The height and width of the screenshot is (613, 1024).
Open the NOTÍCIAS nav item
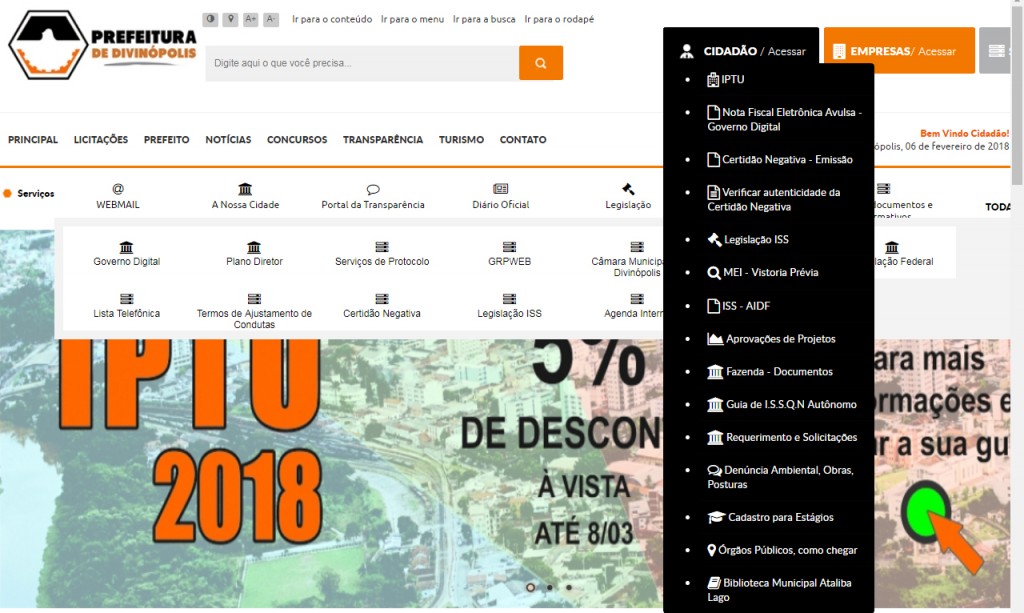click(228, 140)
